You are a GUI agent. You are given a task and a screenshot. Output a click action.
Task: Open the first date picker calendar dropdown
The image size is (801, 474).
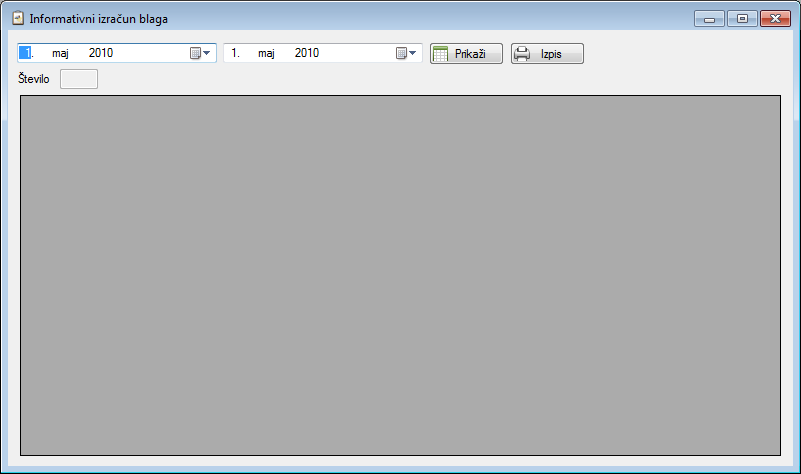click(x=200, y=53)
